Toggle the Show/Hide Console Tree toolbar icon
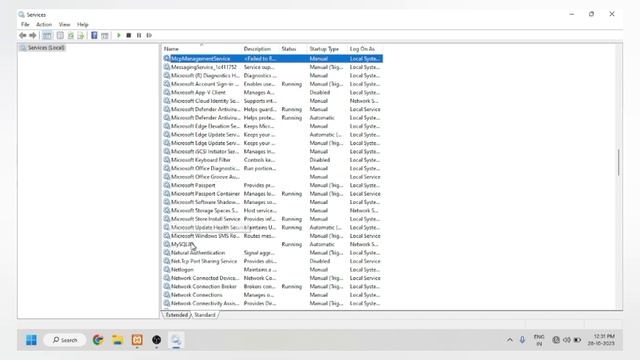 click(x=47, y=36)
